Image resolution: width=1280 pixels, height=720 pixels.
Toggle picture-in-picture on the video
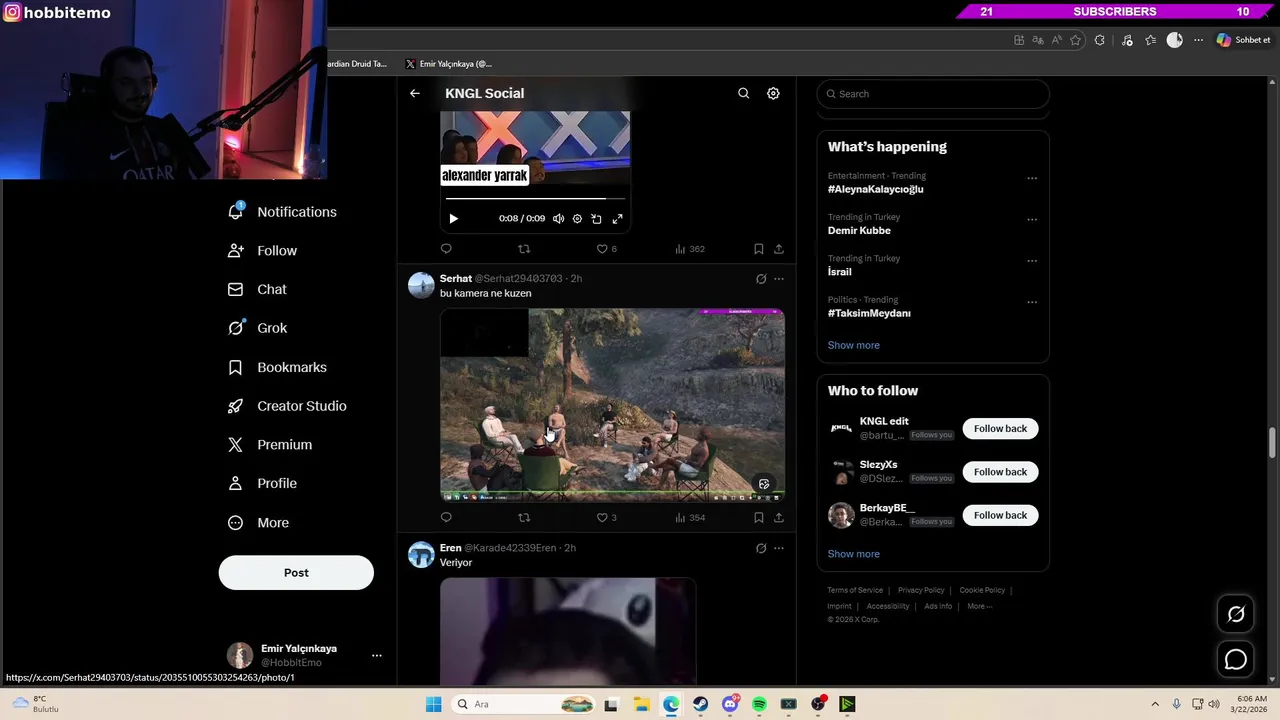coord(596,219)
